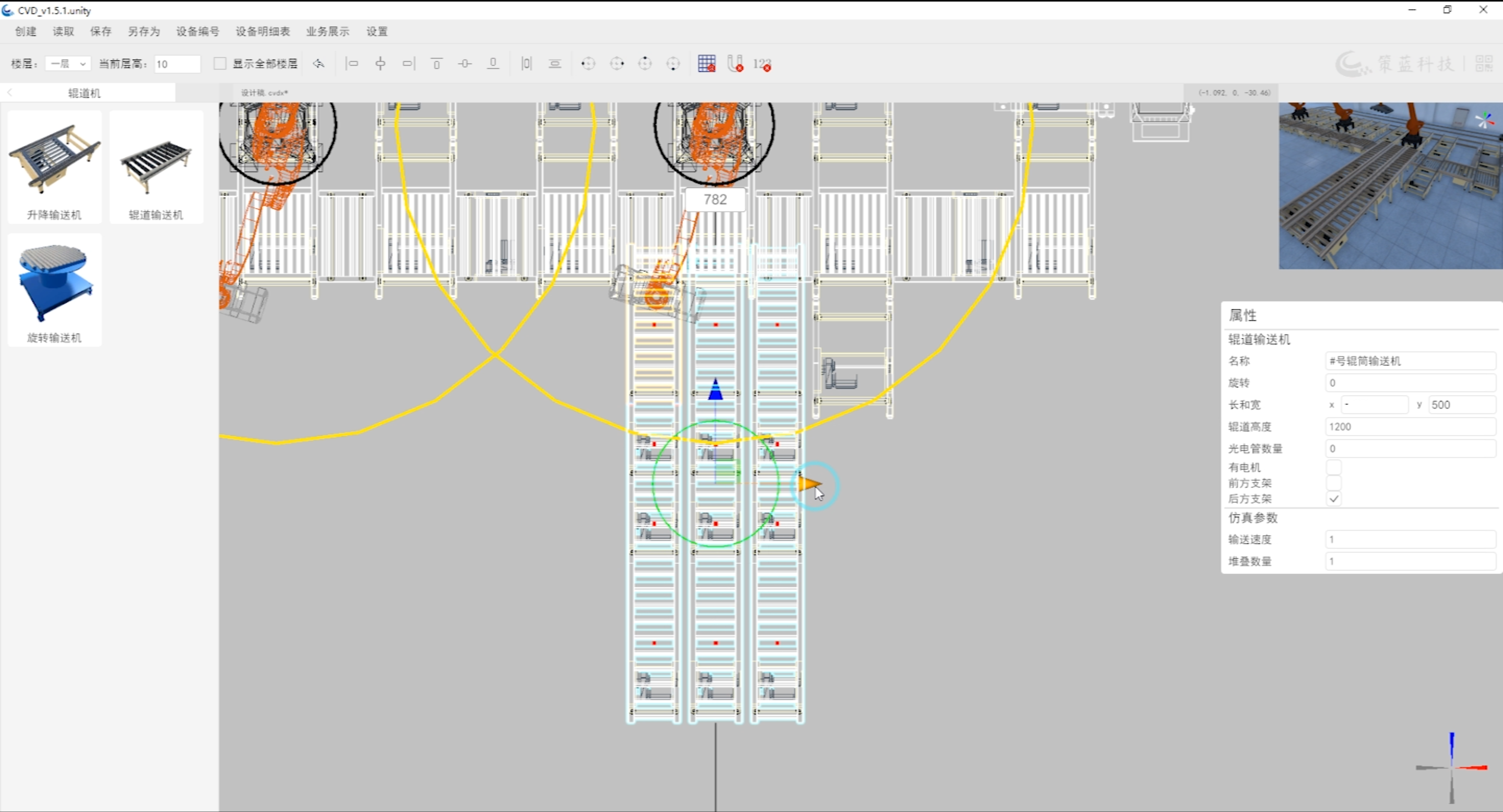Collapse the 辊道机 panel with back chevron
Viewport: 1503px width, 812px height.
tap(10, 93)
